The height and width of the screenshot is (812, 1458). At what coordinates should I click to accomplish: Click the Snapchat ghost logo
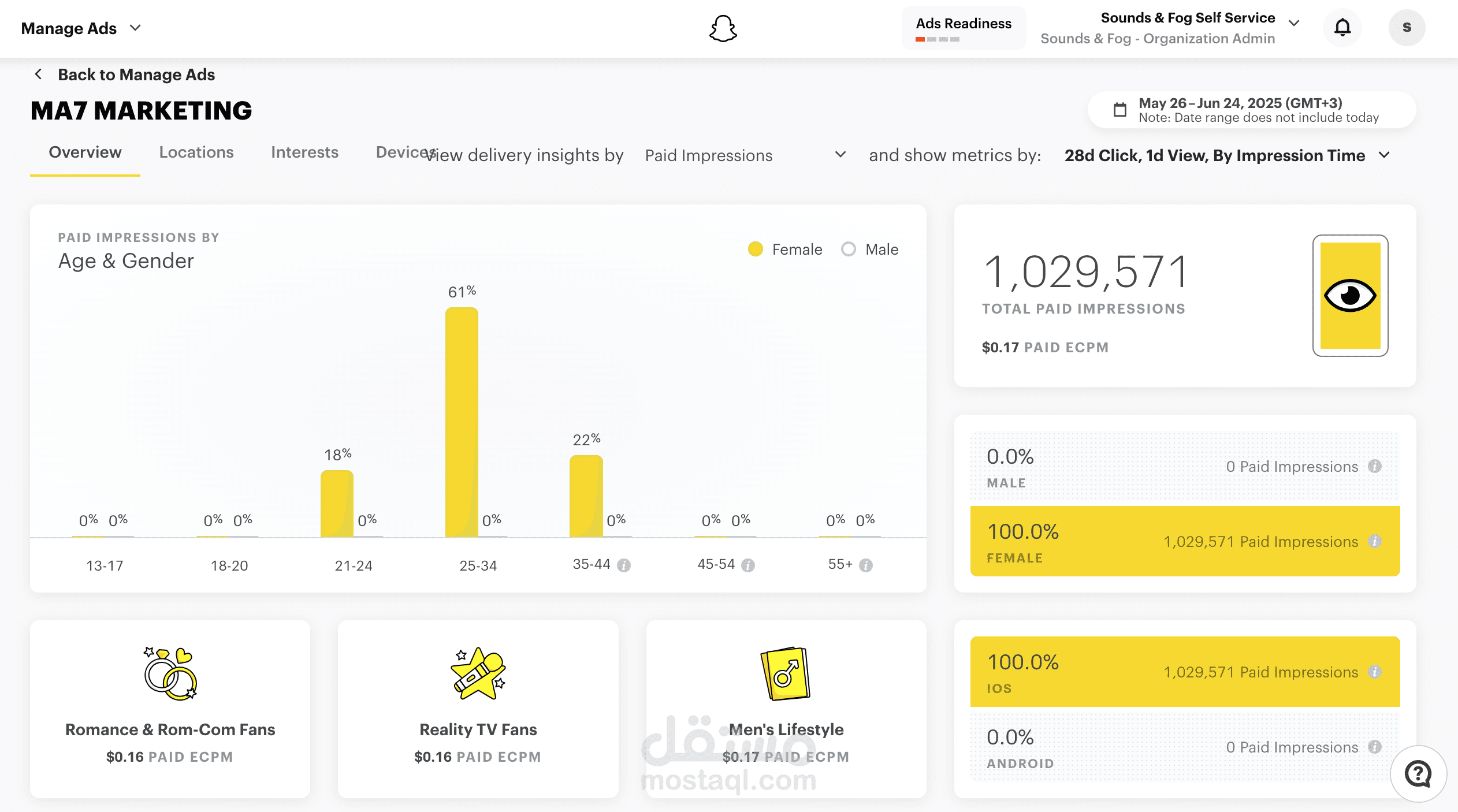point(723,28)
